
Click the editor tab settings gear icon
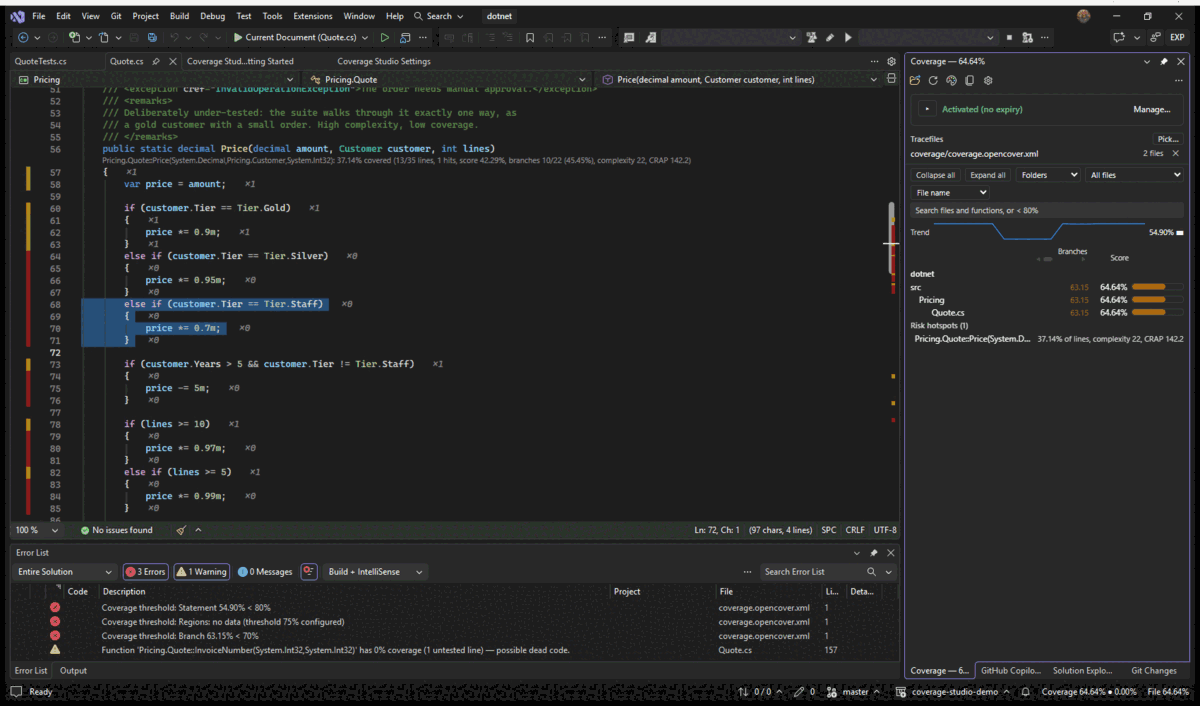coord(891,61)
